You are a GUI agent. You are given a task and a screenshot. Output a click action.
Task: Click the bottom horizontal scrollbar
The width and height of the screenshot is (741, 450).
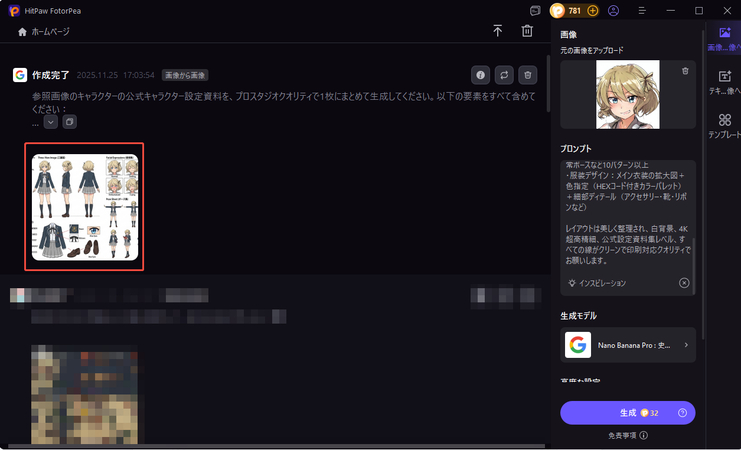point(276,446)
